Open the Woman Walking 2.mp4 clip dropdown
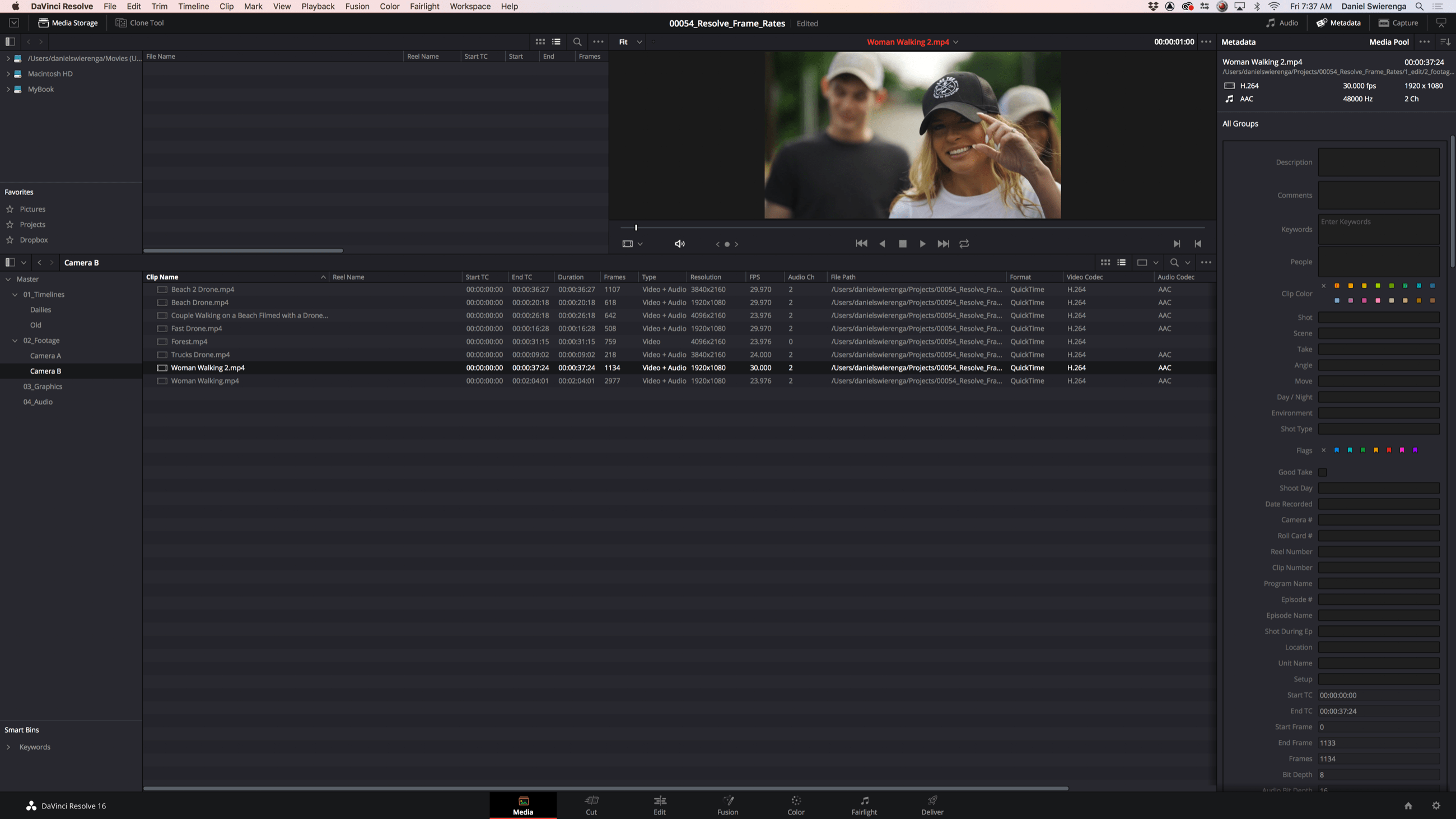The height and width of the screenshot is (819, 1456). [x=955, y=41]
